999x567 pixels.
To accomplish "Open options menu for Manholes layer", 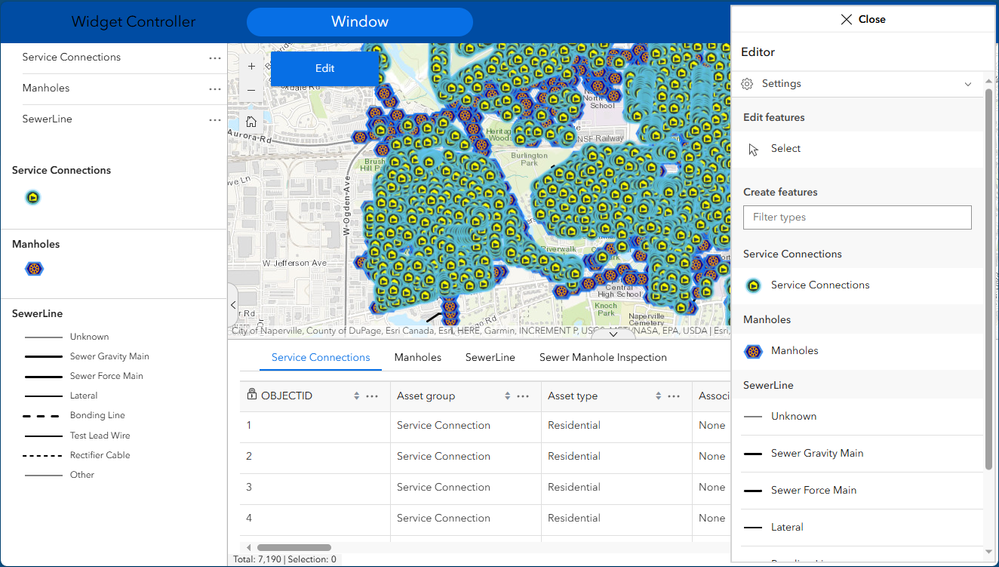I will [x=215, y=89].
